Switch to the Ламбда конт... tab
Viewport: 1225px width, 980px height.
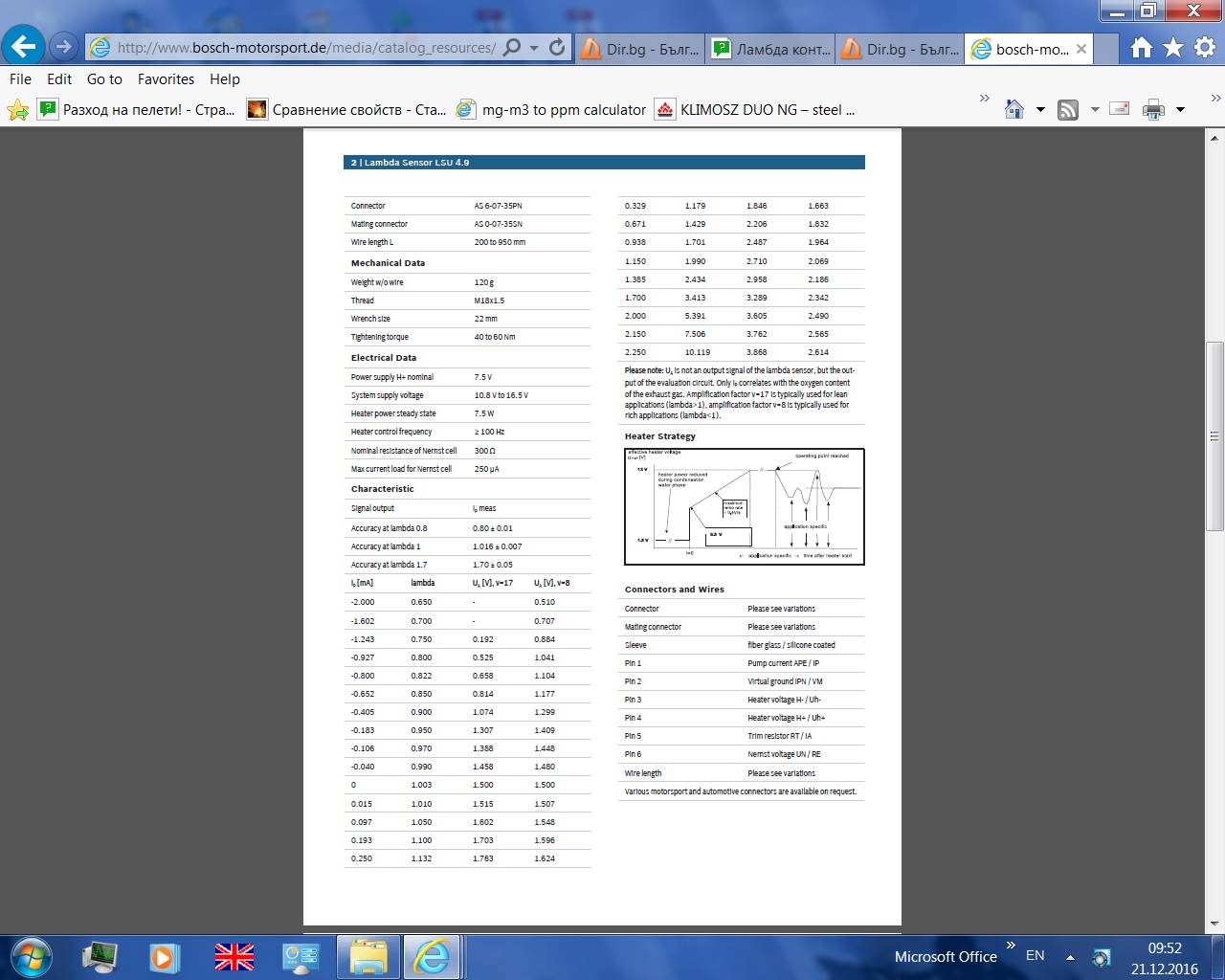771,49
